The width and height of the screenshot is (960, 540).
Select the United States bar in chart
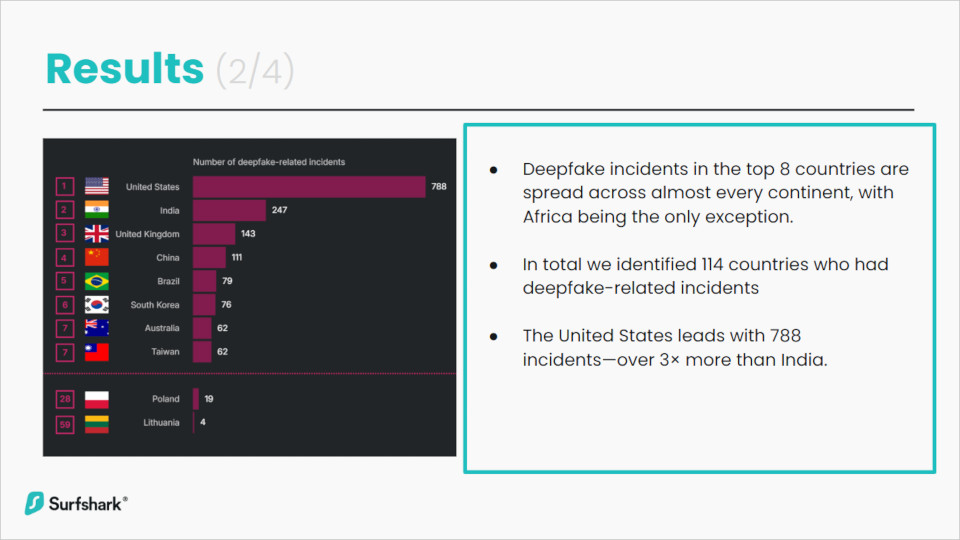coord(309,187)
